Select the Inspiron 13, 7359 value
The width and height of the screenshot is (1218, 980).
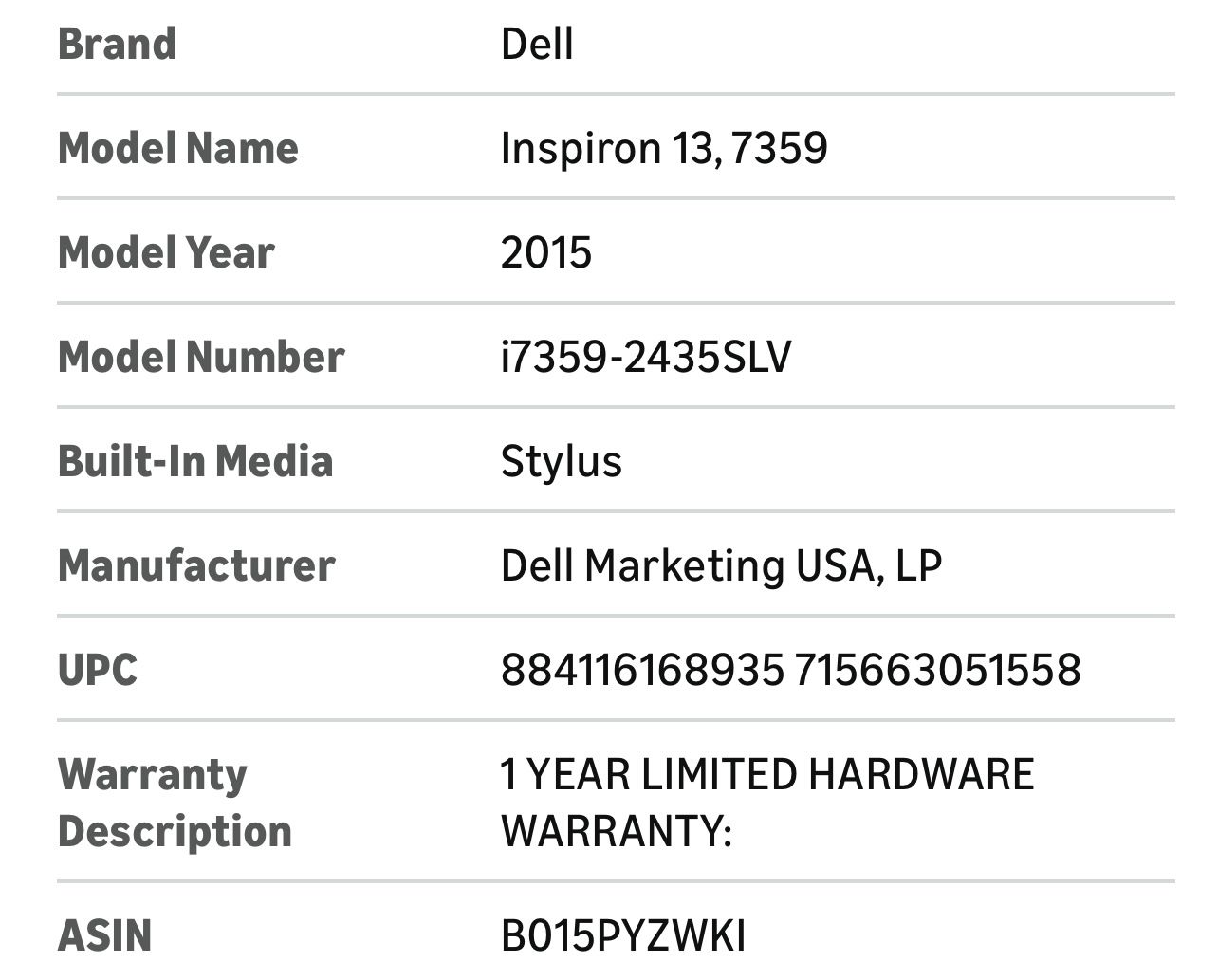(x=664, y=148)
